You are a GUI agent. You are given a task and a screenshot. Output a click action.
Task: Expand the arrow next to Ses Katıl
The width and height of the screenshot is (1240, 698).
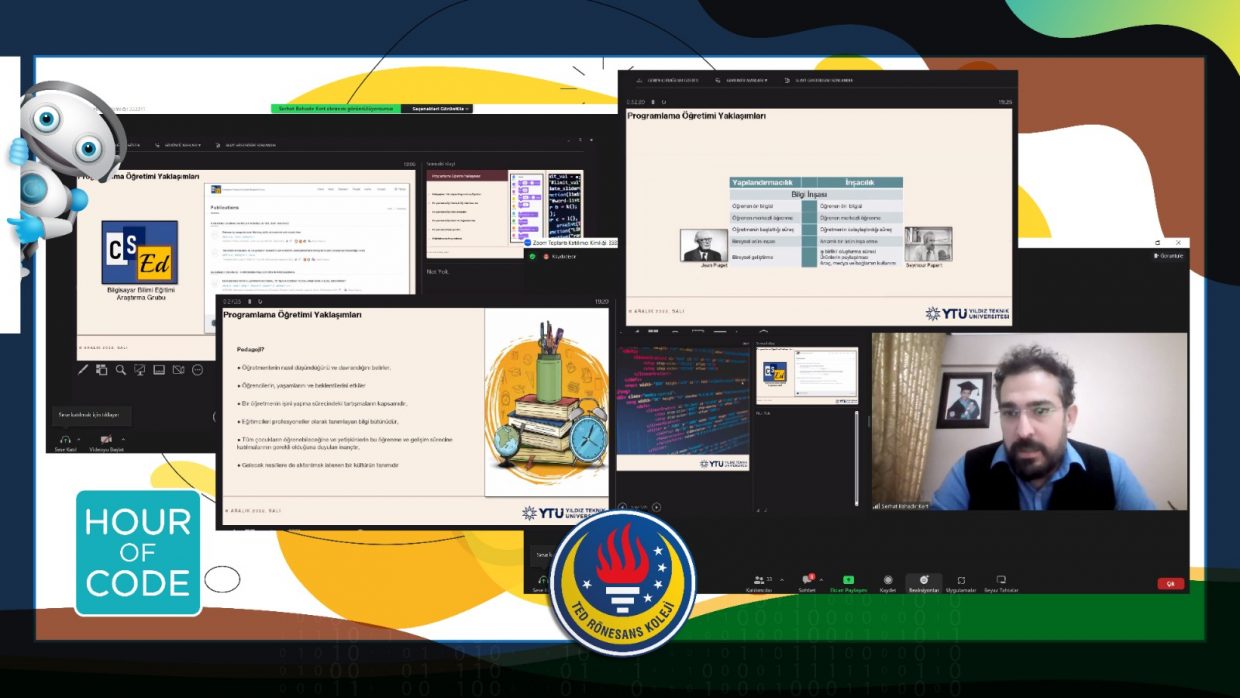79,438
